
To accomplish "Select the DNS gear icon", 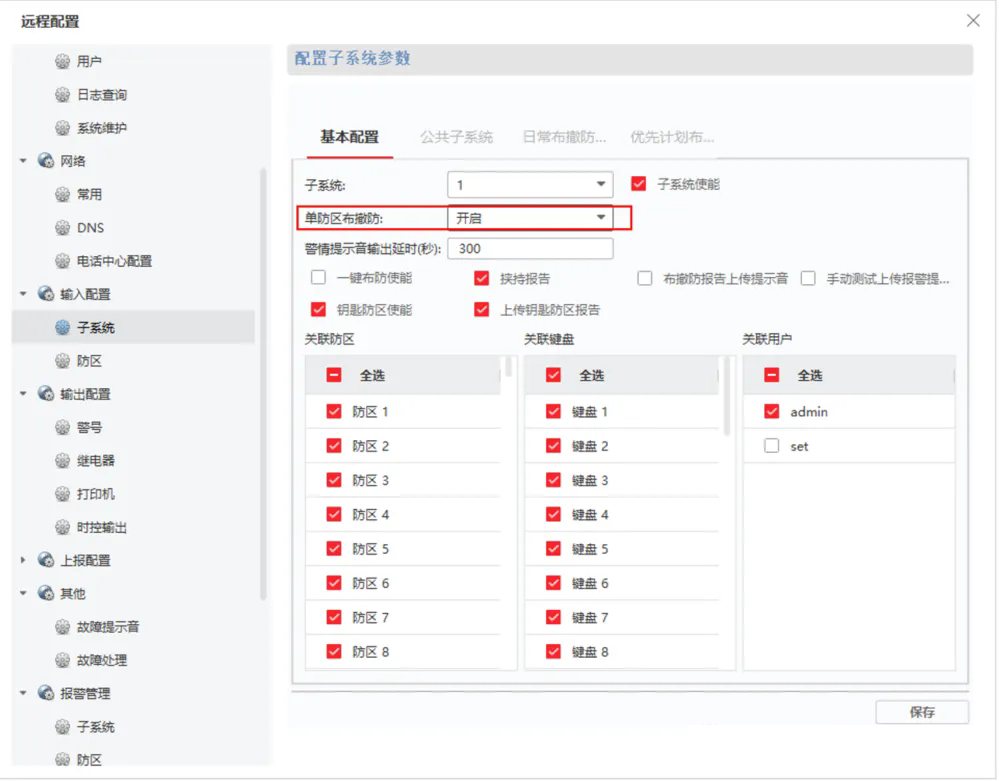I will pyautogui.click(x=62, y=228).
